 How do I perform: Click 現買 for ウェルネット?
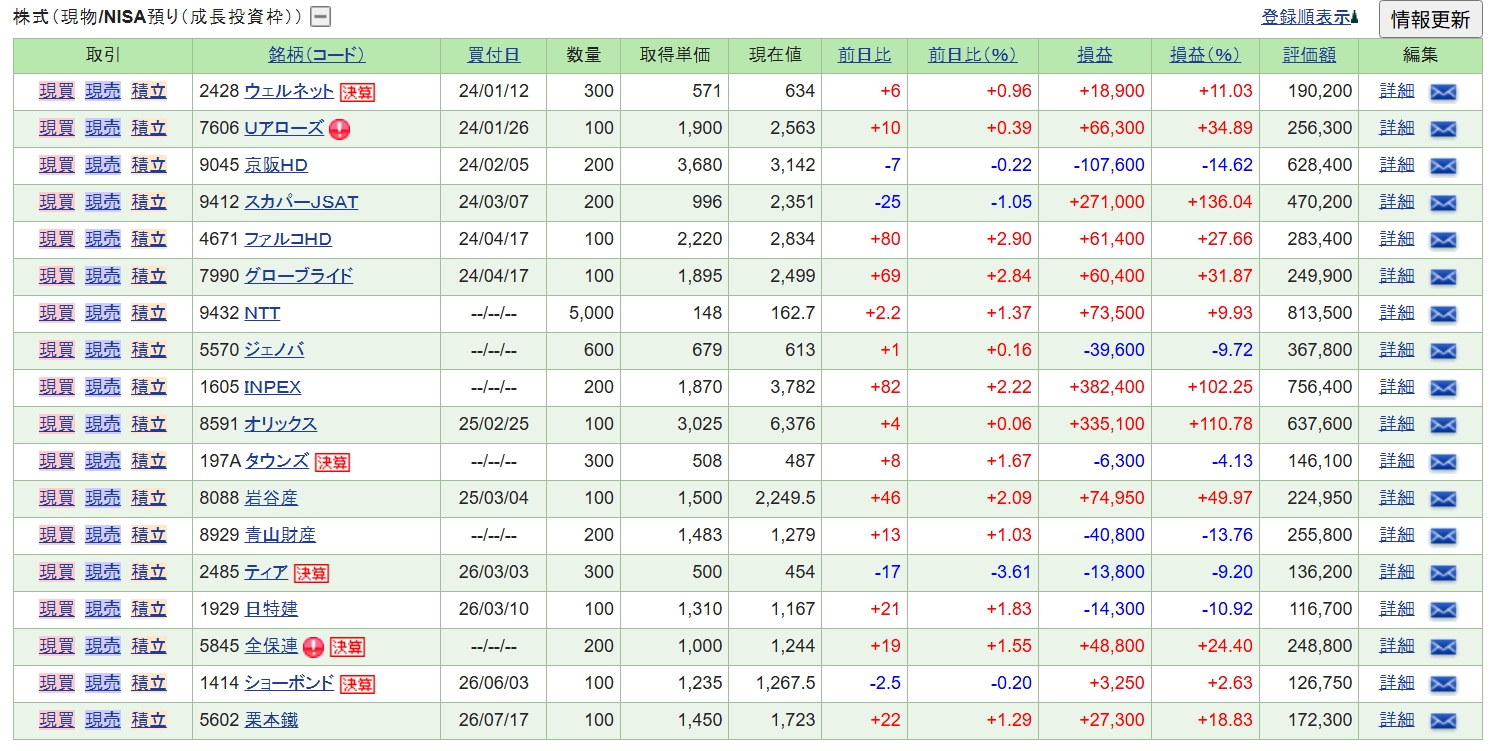pos(57,91)
